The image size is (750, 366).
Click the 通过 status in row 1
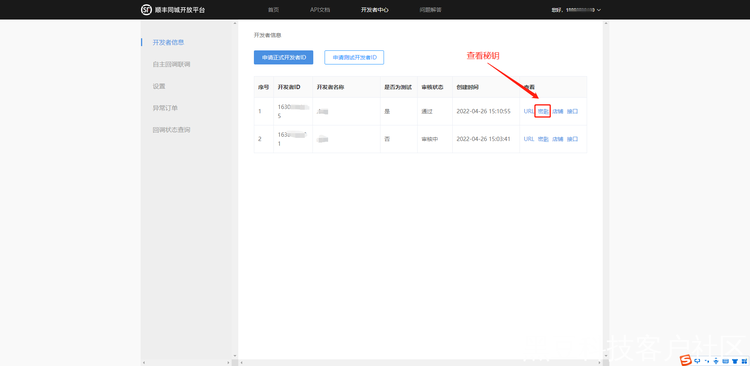point(427,111)
